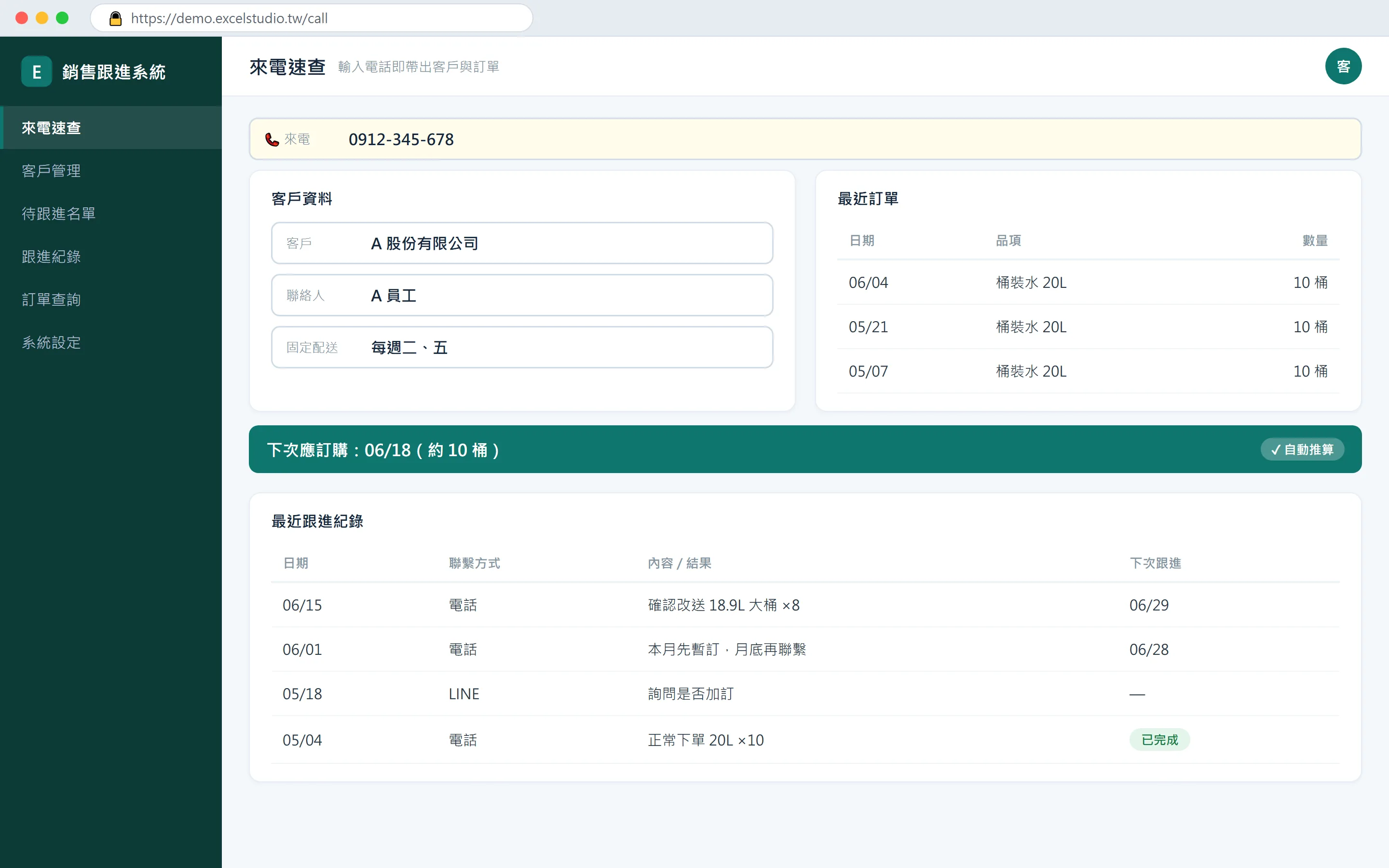This screenshot has height=868, width=1389.
Task: Click the incoming phone number field
Action: 804,139
